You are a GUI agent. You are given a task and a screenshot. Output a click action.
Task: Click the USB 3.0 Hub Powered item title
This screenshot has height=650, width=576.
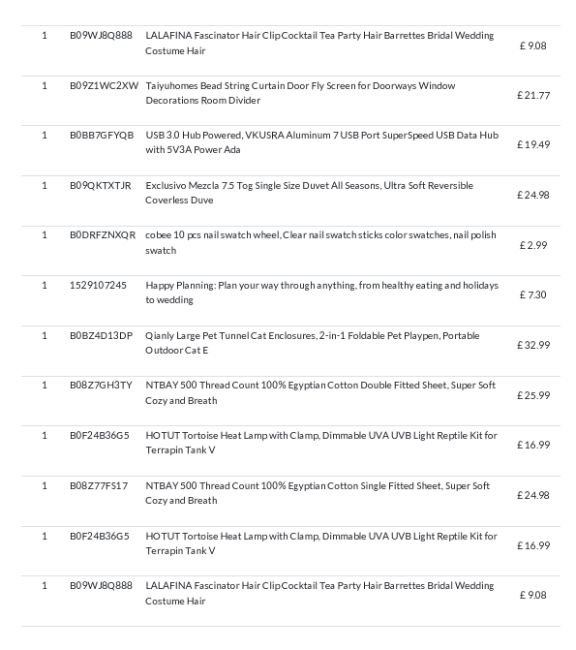tap(322, 142)
